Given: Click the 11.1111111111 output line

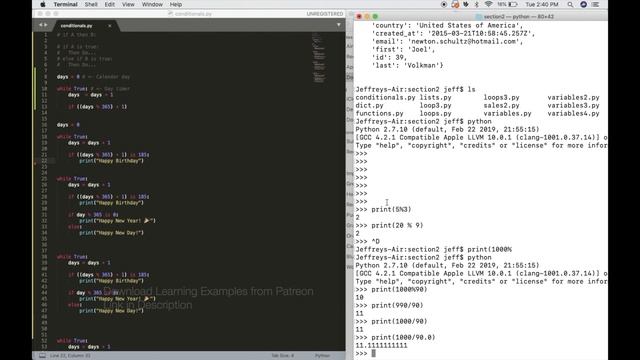Looking at the screenshot, I should 381,345.
